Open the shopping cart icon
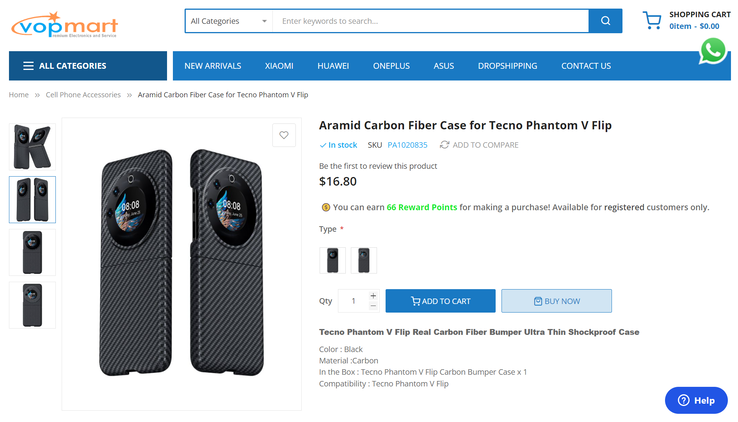Screen dimensions: 738x422 coord(652,21)
